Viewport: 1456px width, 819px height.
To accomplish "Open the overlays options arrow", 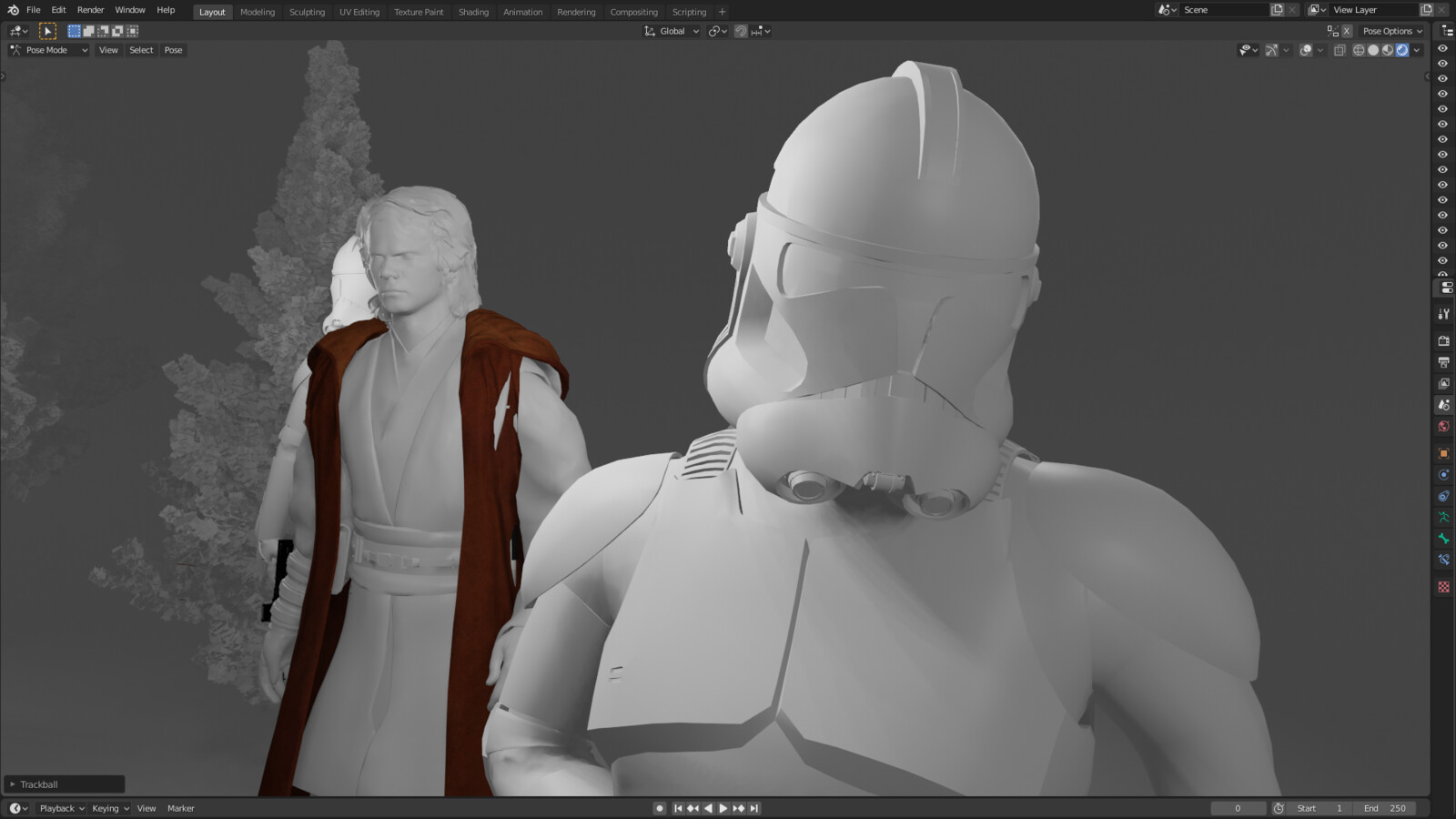I will point(1320,50).
